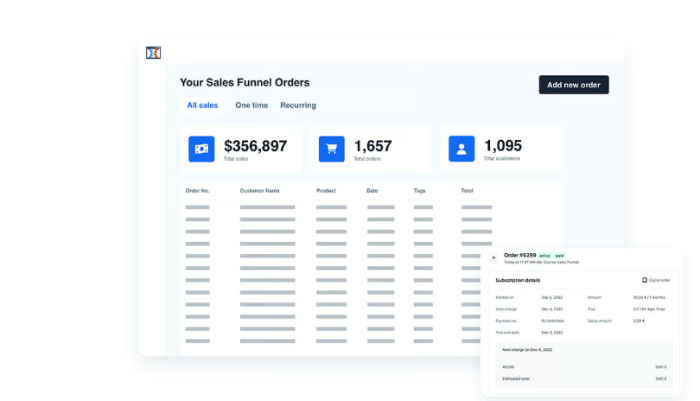This screenshot has height=401, width=700.
Task: Click the Trial end date label
Action: 507,333
